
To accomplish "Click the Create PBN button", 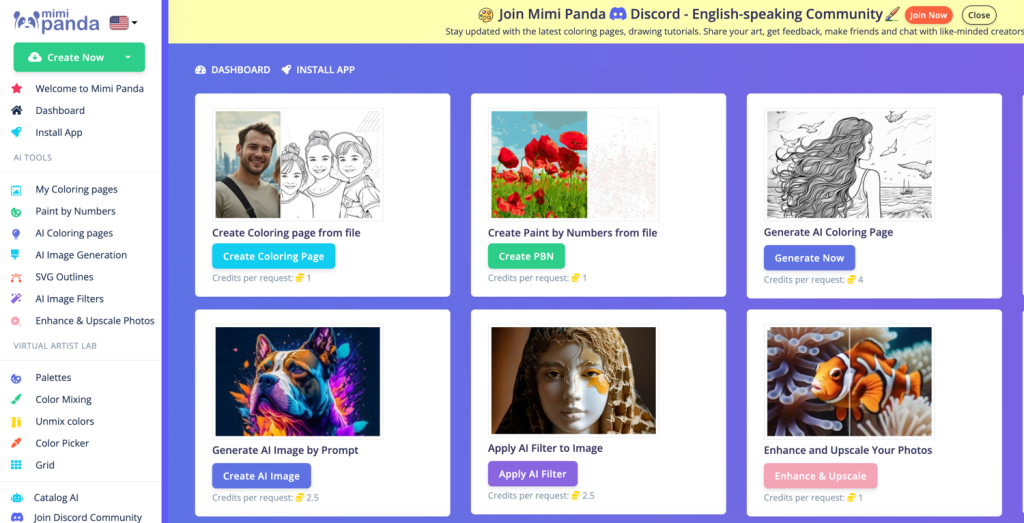I will tap(526, 256).
